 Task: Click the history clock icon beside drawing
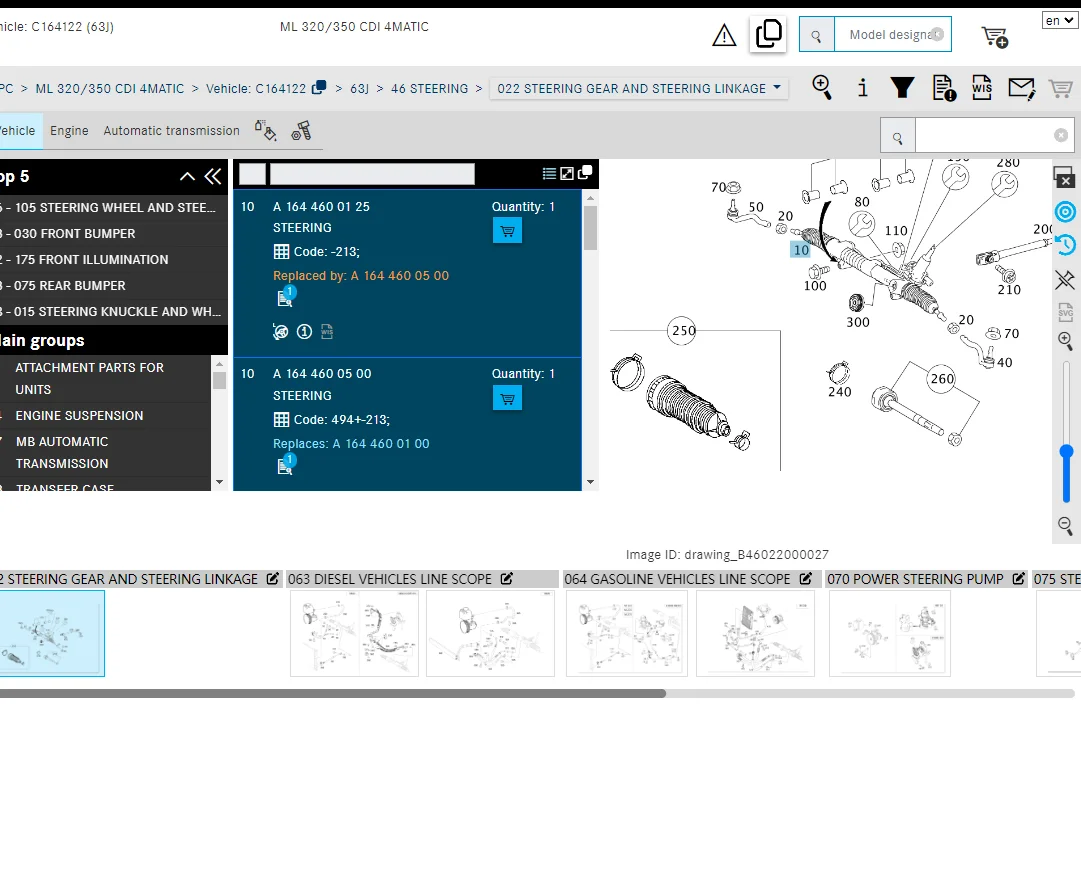tap(1065, 245)
